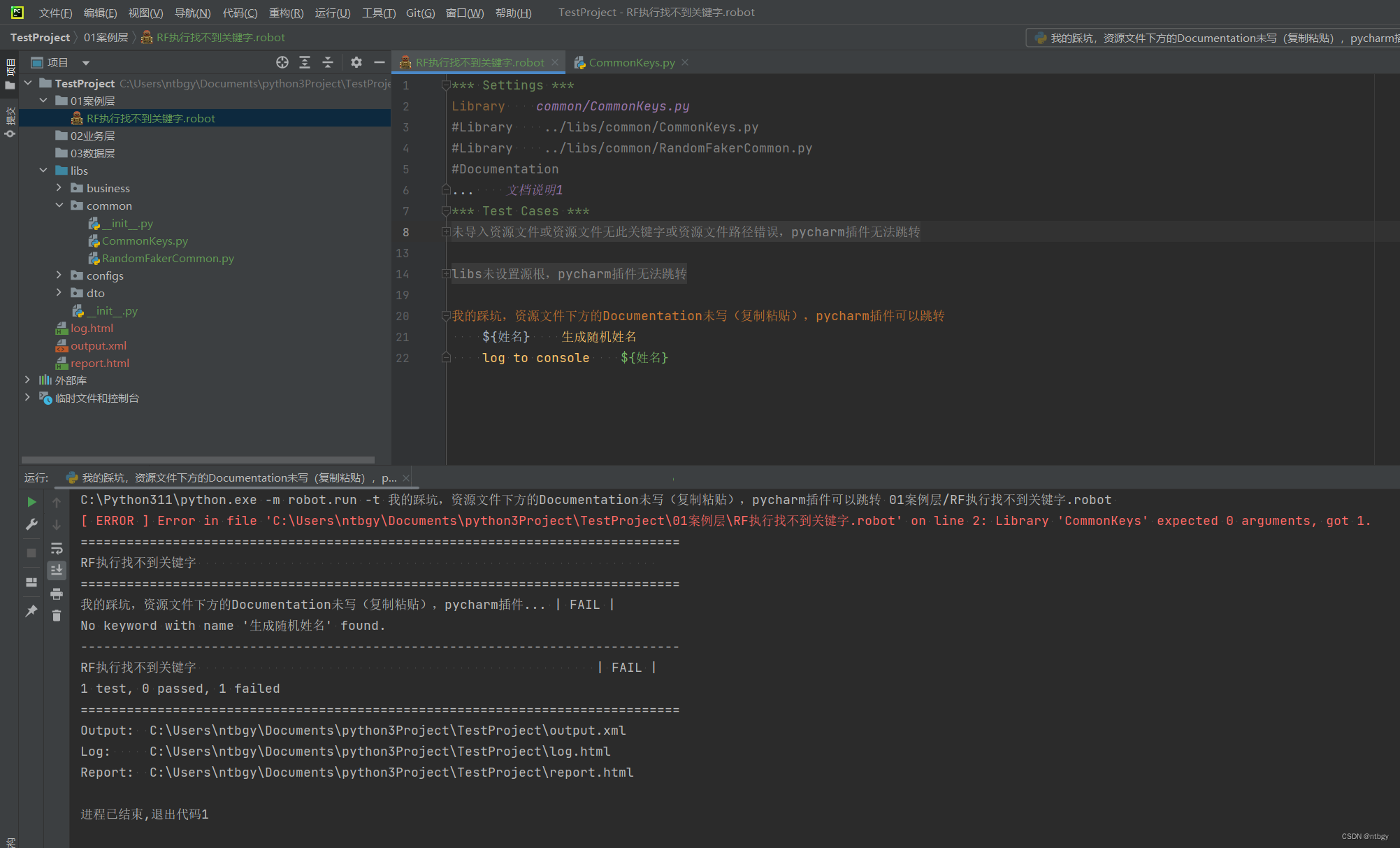Toggle soft-wrap in run console

[57, 548]
